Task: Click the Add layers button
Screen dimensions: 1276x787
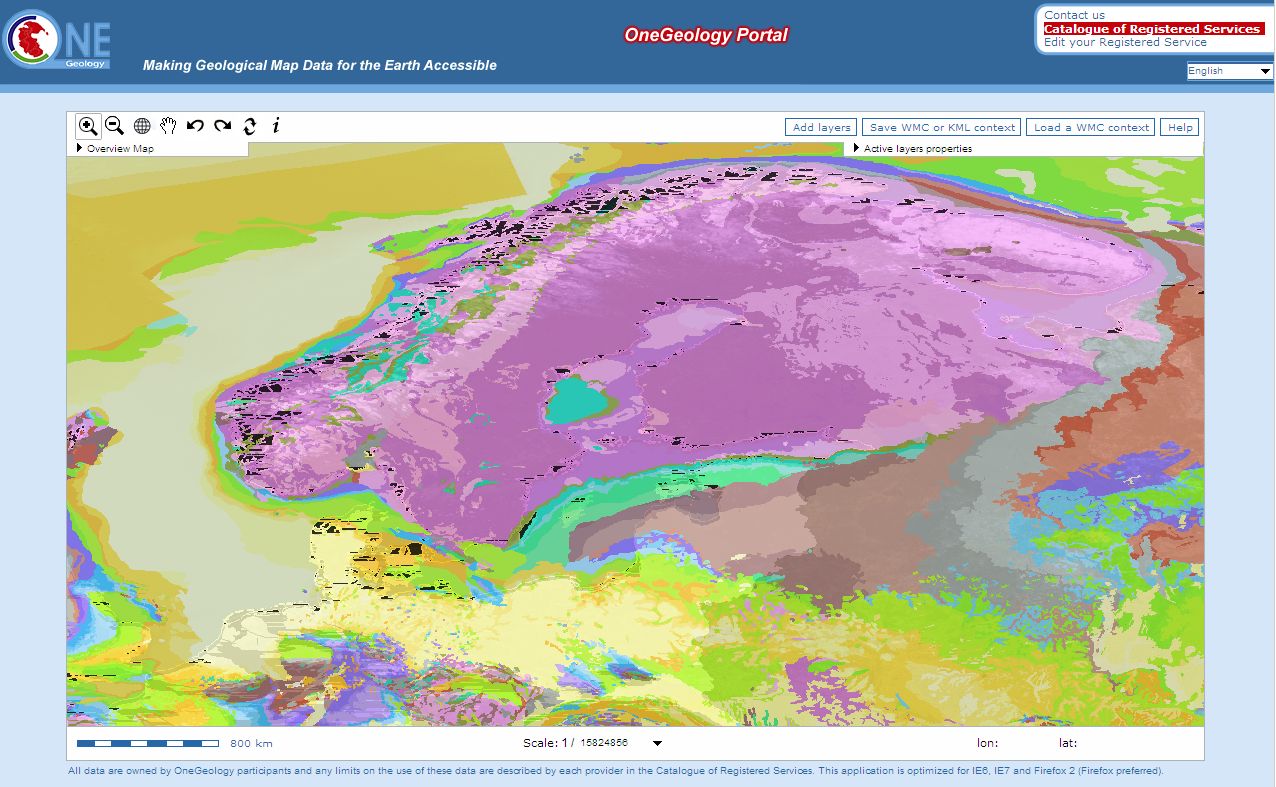Action: coord(821,128)
